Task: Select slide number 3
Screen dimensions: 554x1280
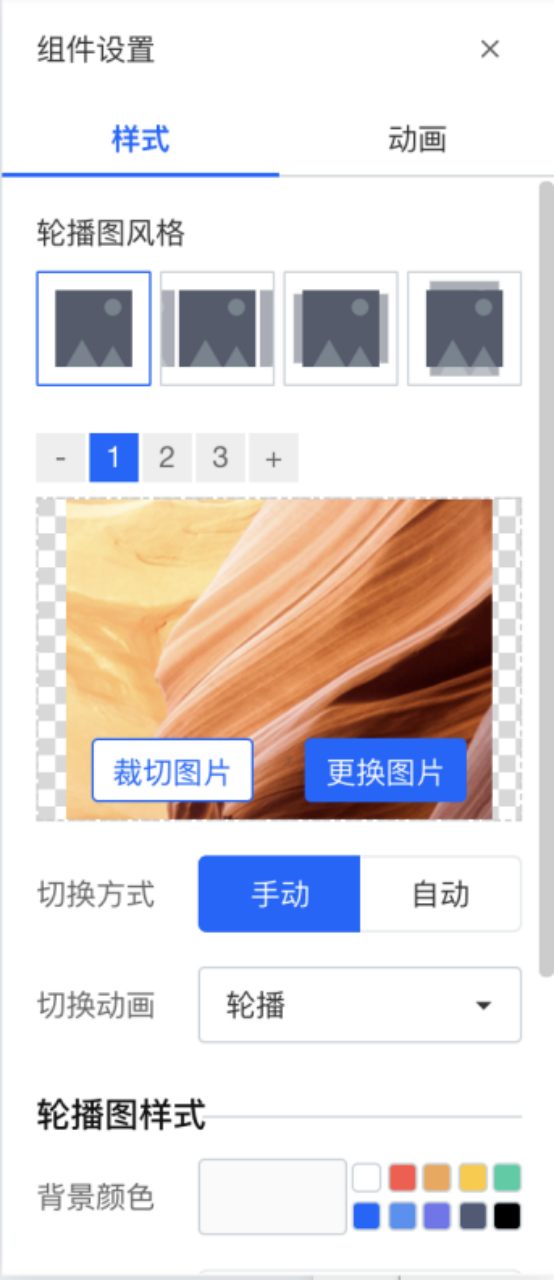Action: click(220, 458)
